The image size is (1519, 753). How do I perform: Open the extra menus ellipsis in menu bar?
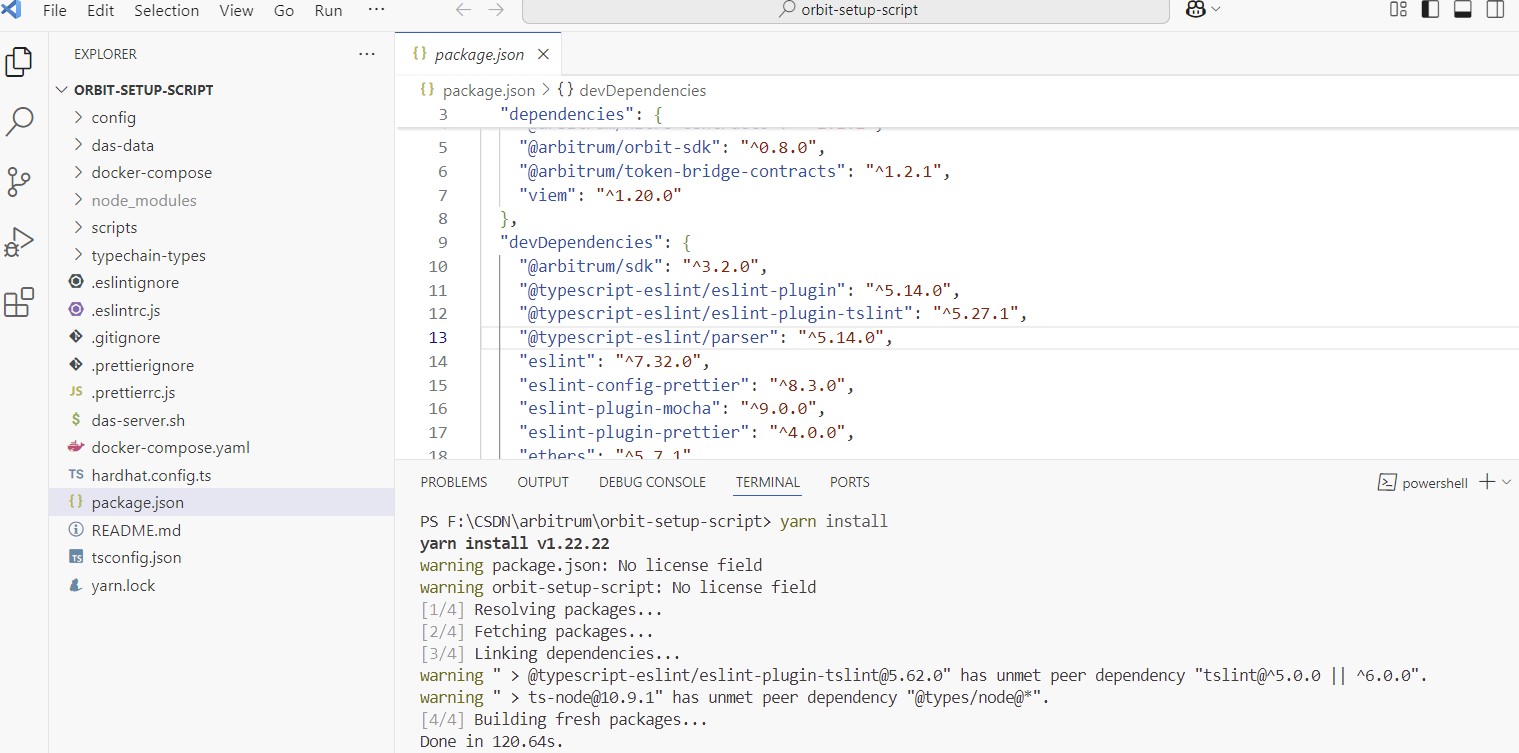[x=376, y=10]
